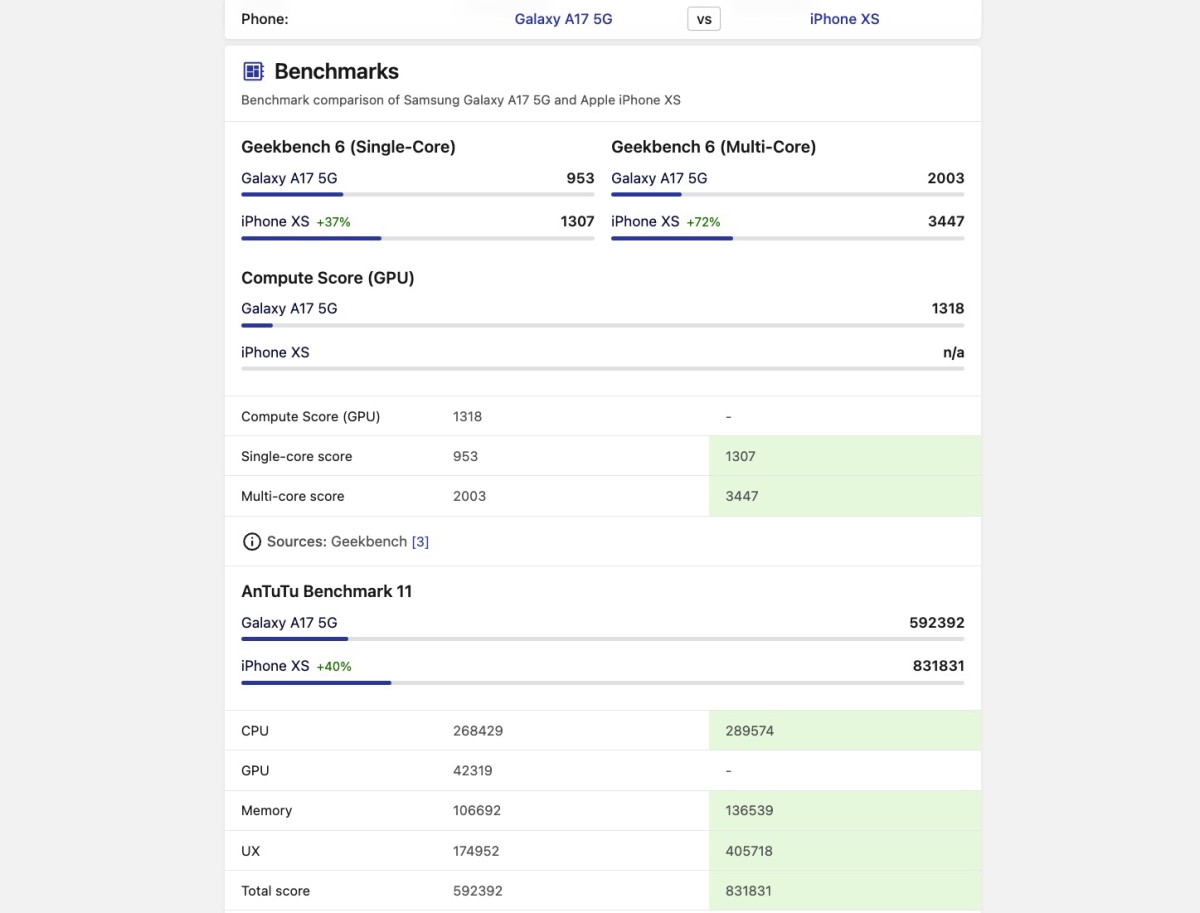Image resolution: width=1200 pixels, height=913 pixels.
Task: Select the iPhone XS total score 831831 cell
Action: (844, 891)
